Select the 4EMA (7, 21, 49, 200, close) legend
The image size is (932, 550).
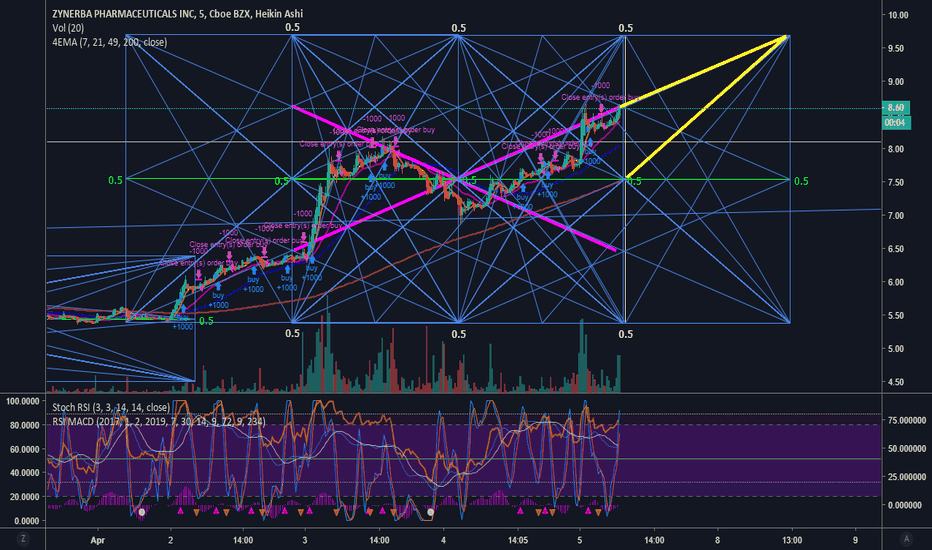point(109,42)
